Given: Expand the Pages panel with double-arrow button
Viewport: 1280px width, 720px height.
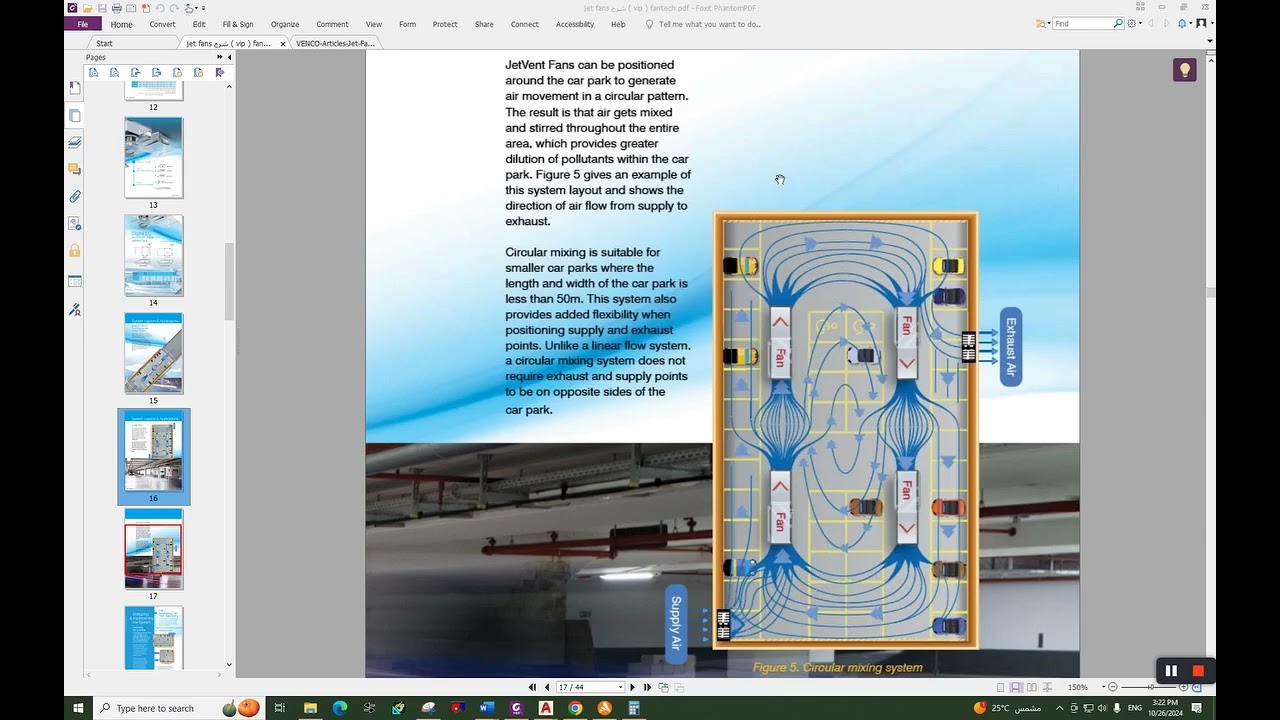Looking at the screenshot, I should [x=219, y=57].
